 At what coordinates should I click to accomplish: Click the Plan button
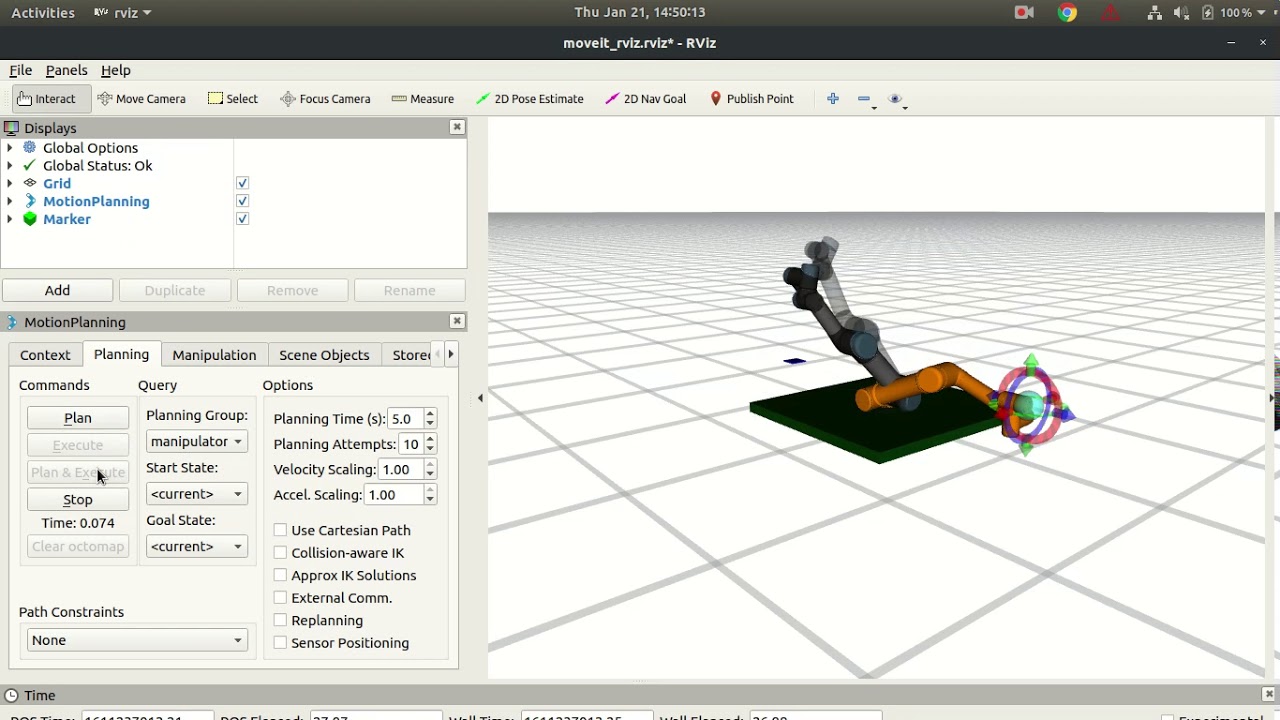(78, 418)
